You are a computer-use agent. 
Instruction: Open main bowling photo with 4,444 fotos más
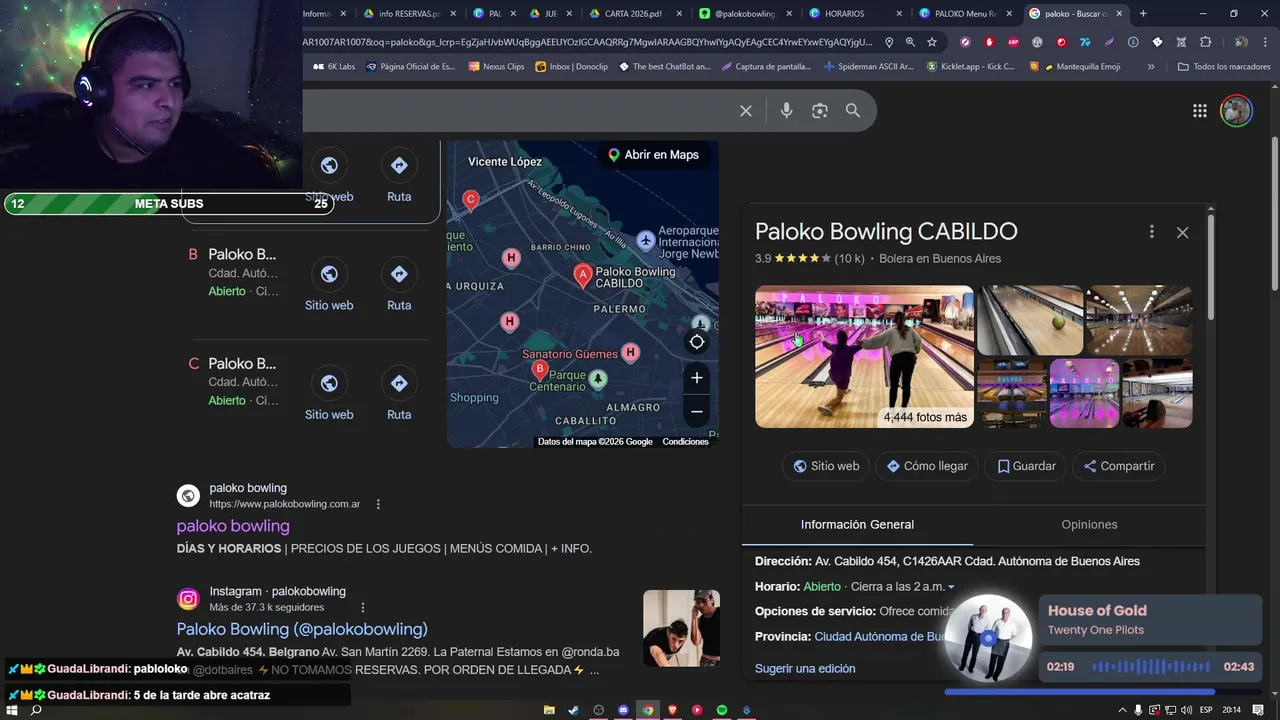coord(864,357)
